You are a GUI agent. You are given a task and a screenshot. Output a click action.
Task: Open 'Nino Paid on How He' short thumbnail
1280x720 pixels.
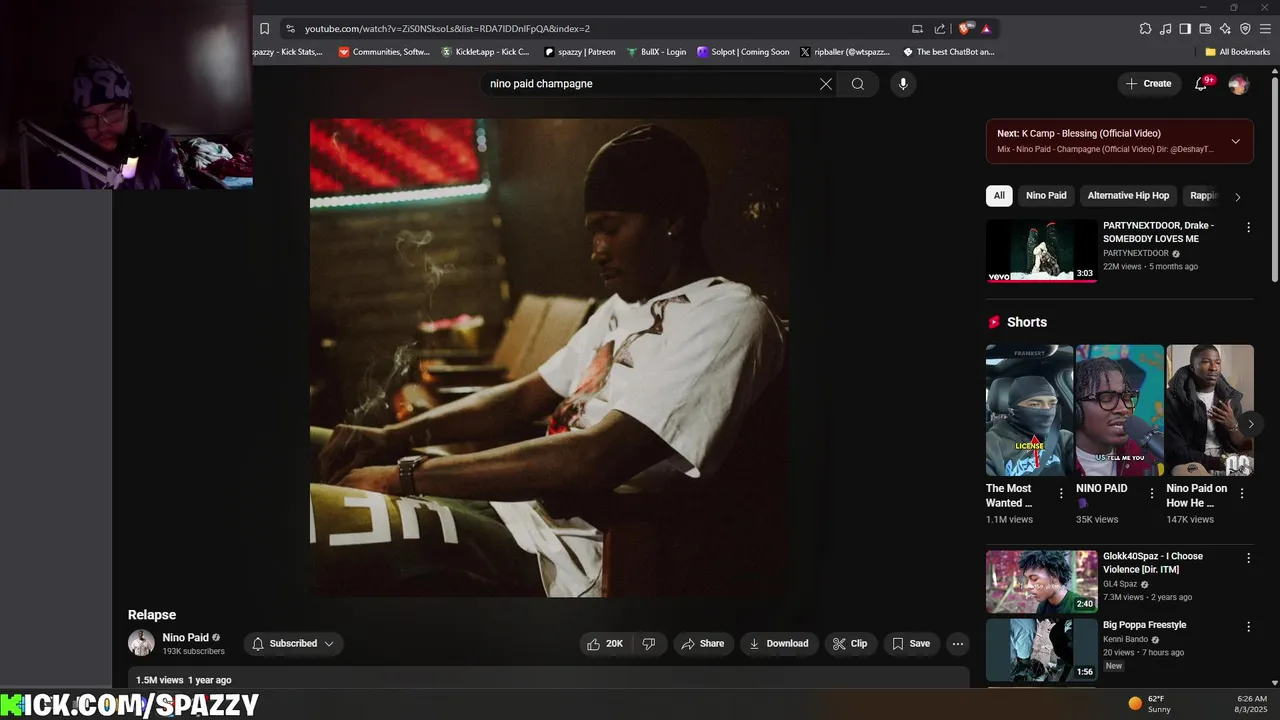point(1209,410)
